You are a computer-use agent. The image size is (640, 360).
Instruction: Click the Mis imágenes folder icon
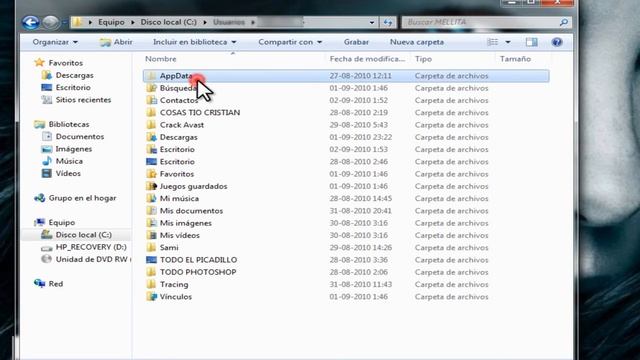click(x=151, y=223)
